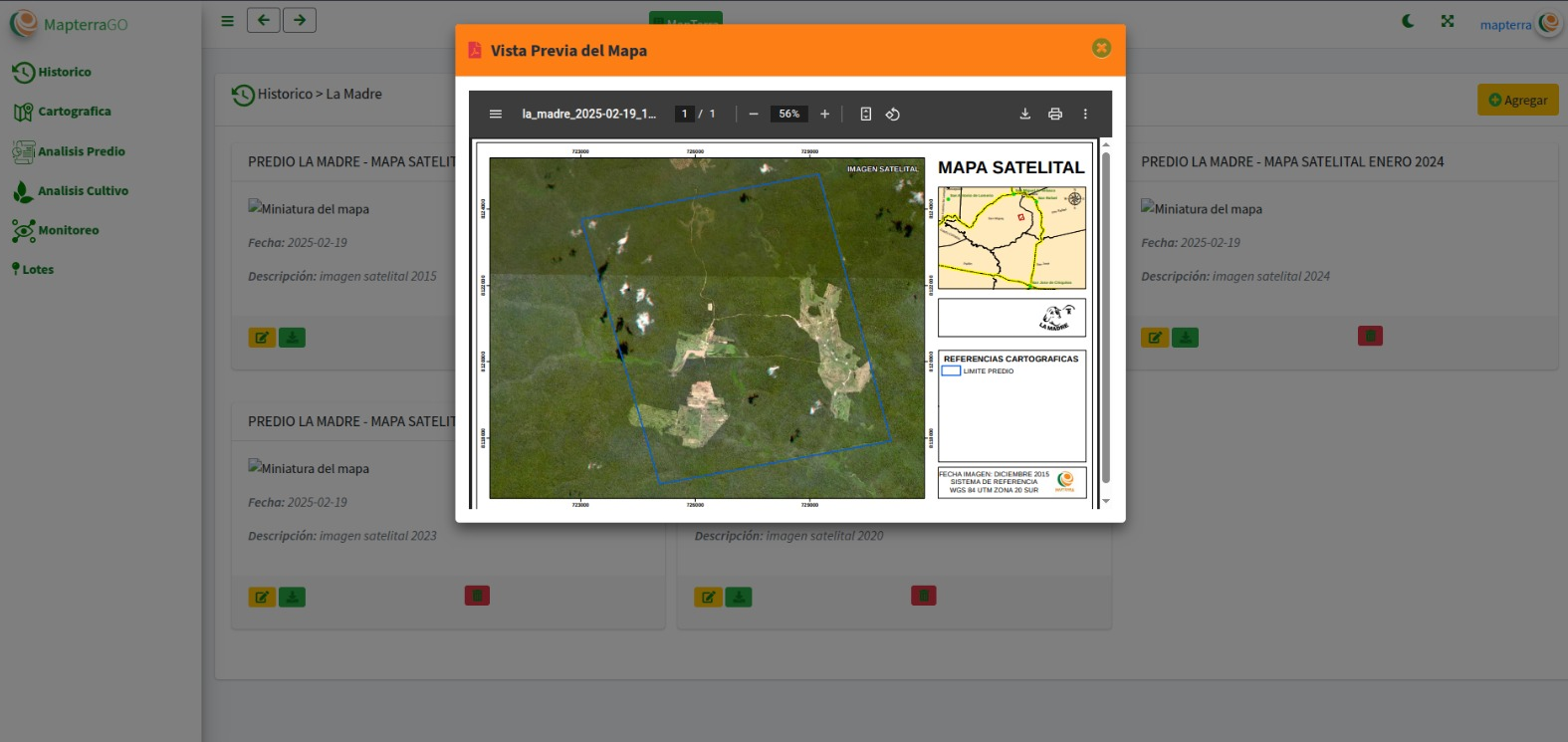1568x742 pixels.
Task: Zoom in on the PDF preview
Action: pyautogui.click(x=824, y=115)
